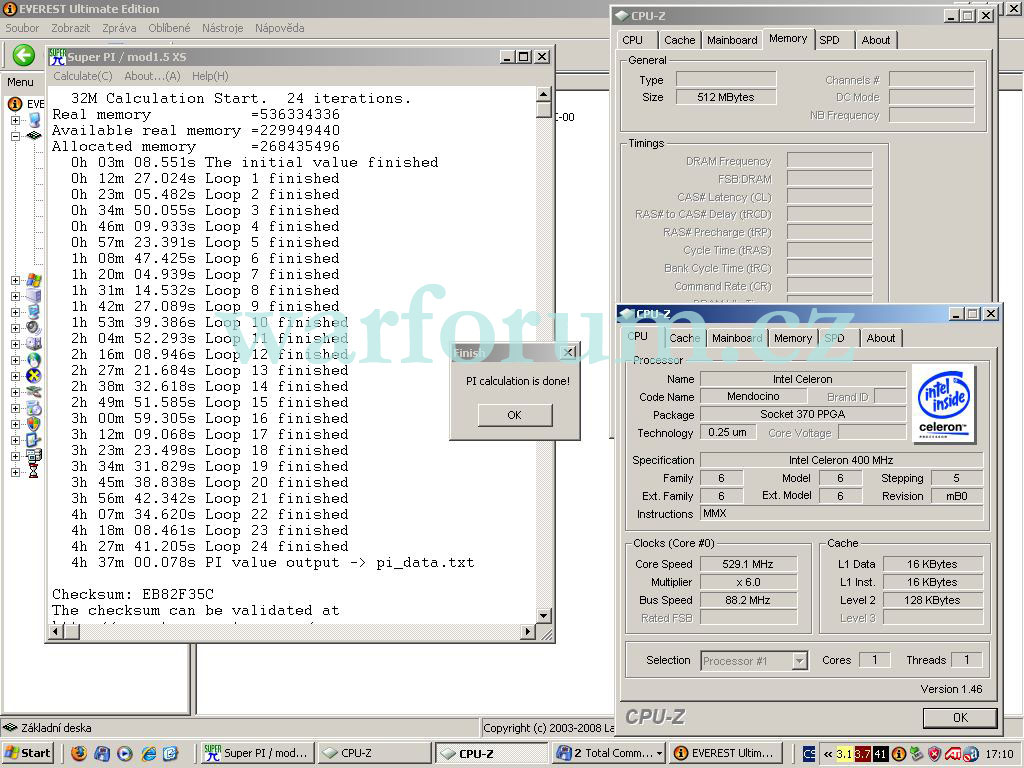
Task: Switch to About tab in front CPU-Z window
Action: coord(880,338)
